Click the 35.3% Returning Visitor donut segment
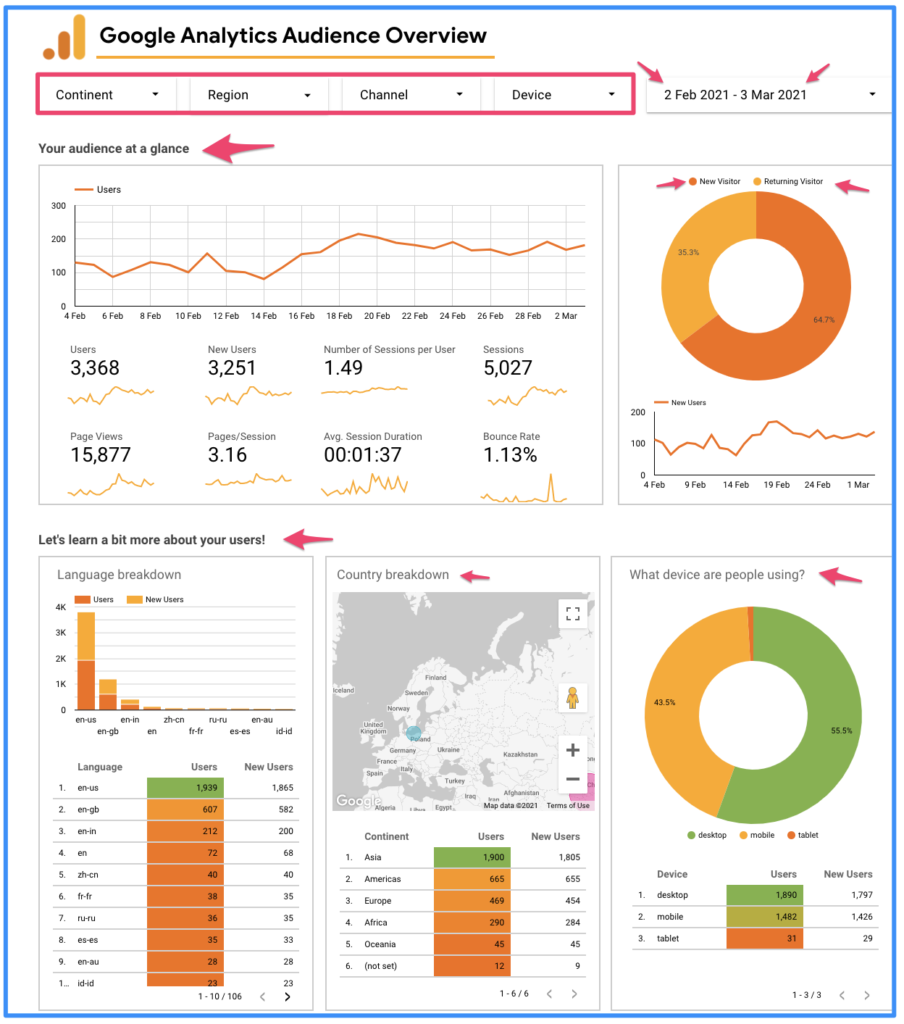The width and height of the screenshot is (904, 1024). tap(688, 252)
